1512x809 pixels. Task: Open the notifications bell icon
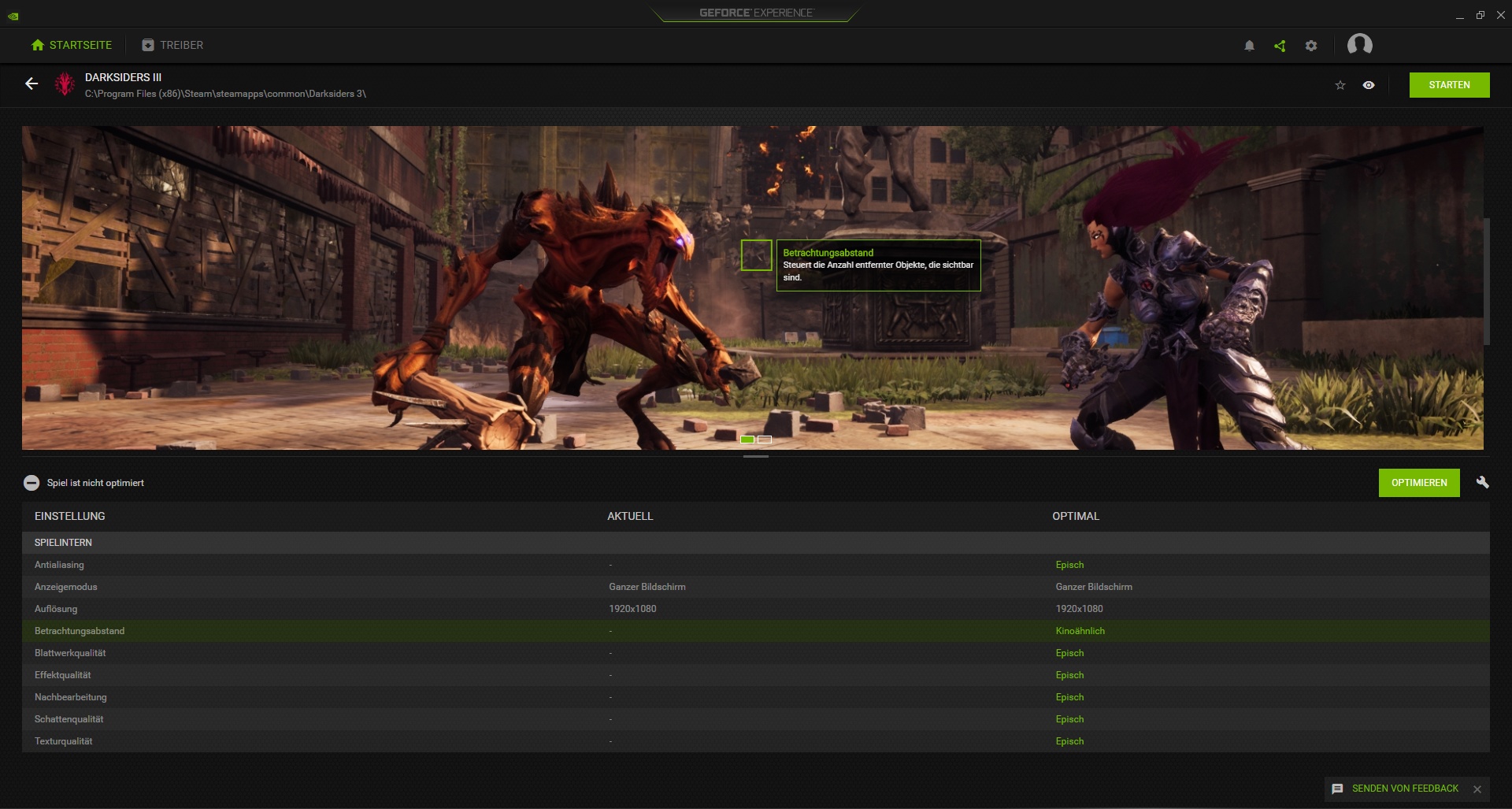1249,46
